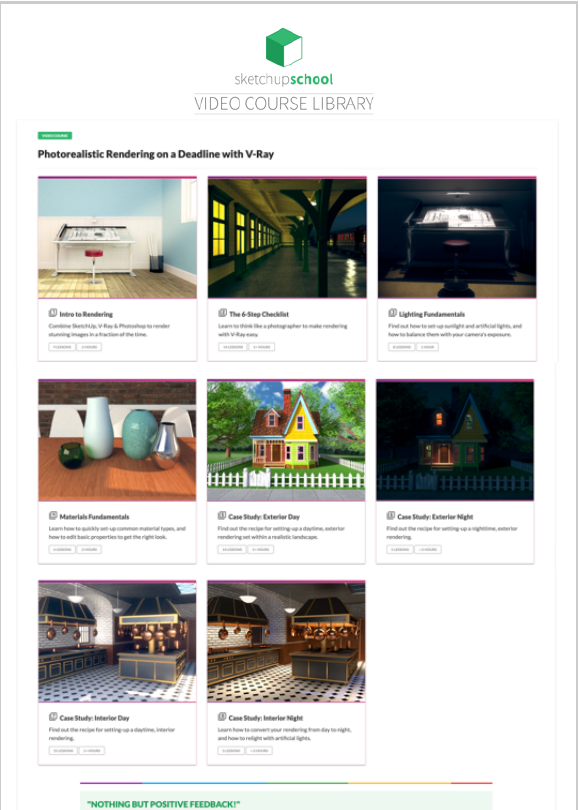Image resolution: width=580 pixels, height=810 pixels.
Task: Click the VIDEO COURSE LIBRARY heading
Action: (284, 103)
